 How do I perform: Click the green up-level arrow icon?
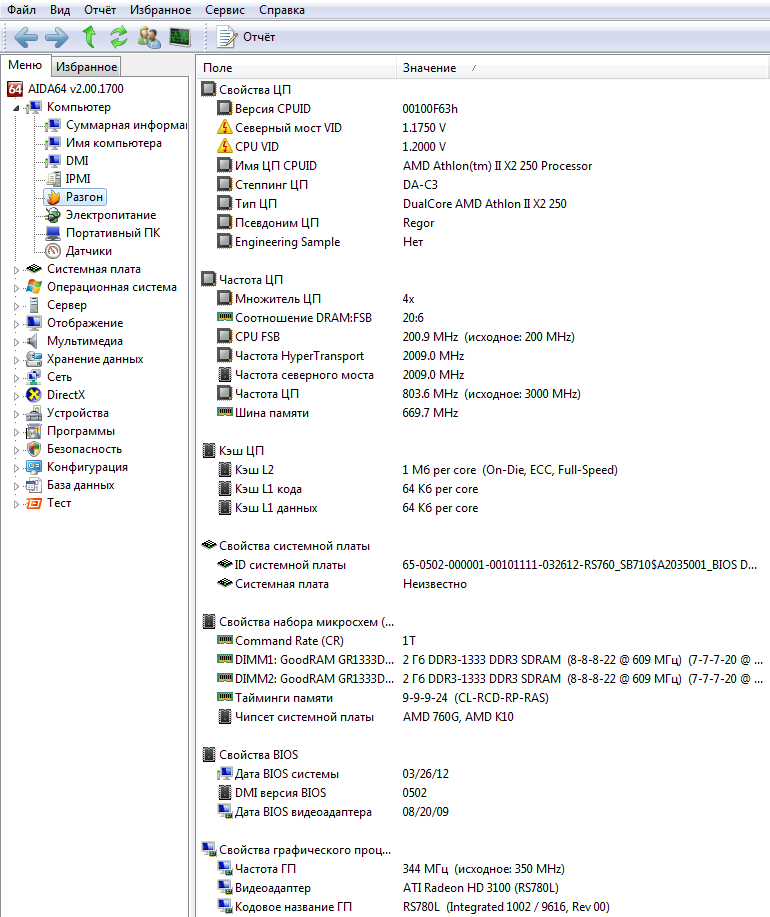(x=89, y=37)
